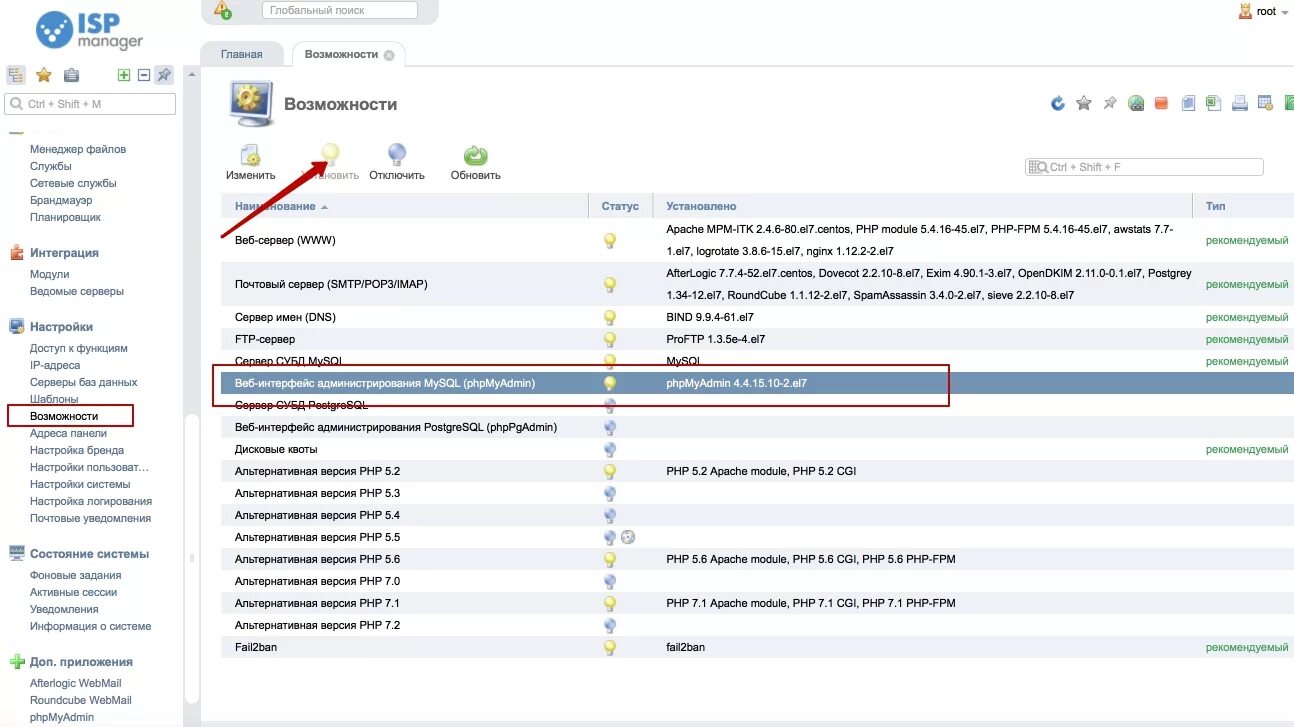Viewport: 1294px width, 727px height.
Task: Collapse the Состояние системы section
Action: click(89, 554)
